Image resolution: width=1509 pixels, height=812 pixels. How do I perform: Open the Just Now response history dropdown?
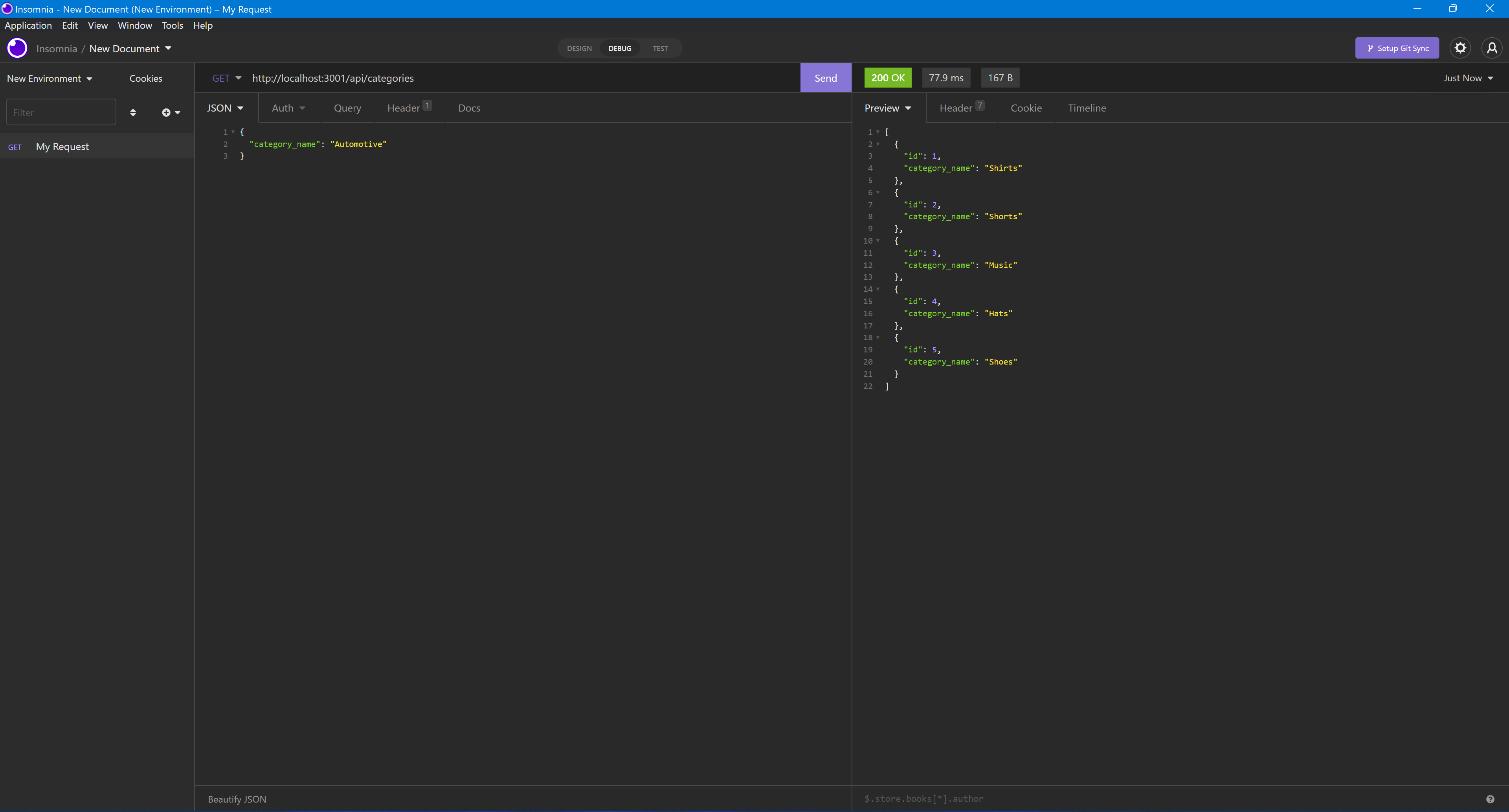click(1468, 78)
